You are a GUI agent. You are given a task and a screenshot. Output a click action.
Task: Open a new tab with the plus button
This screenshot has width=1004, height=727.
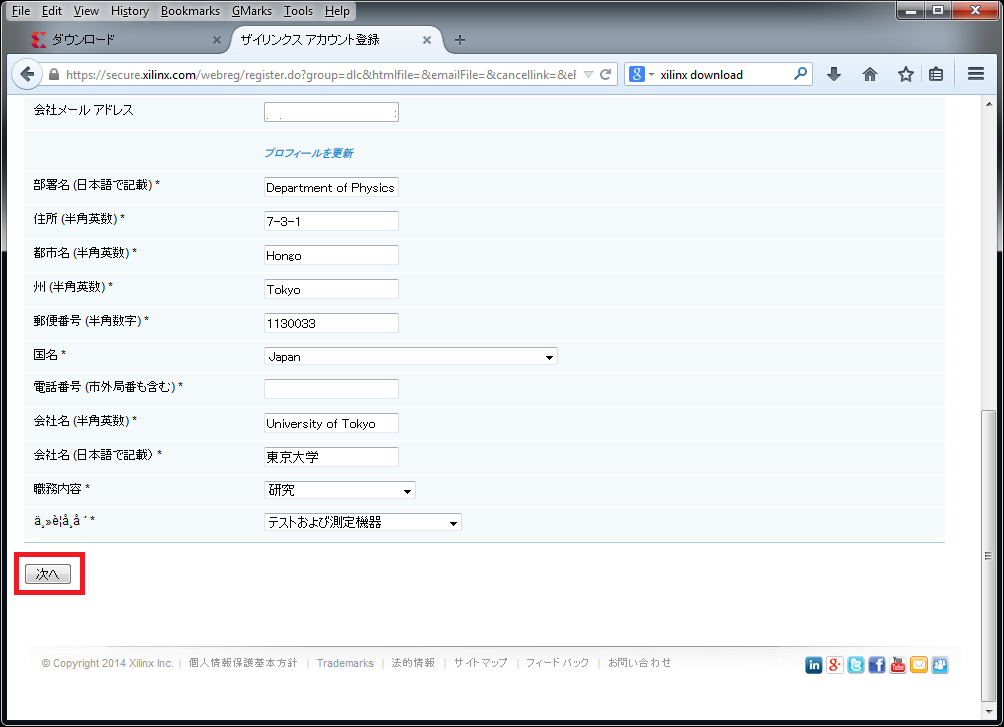(460, 40)
